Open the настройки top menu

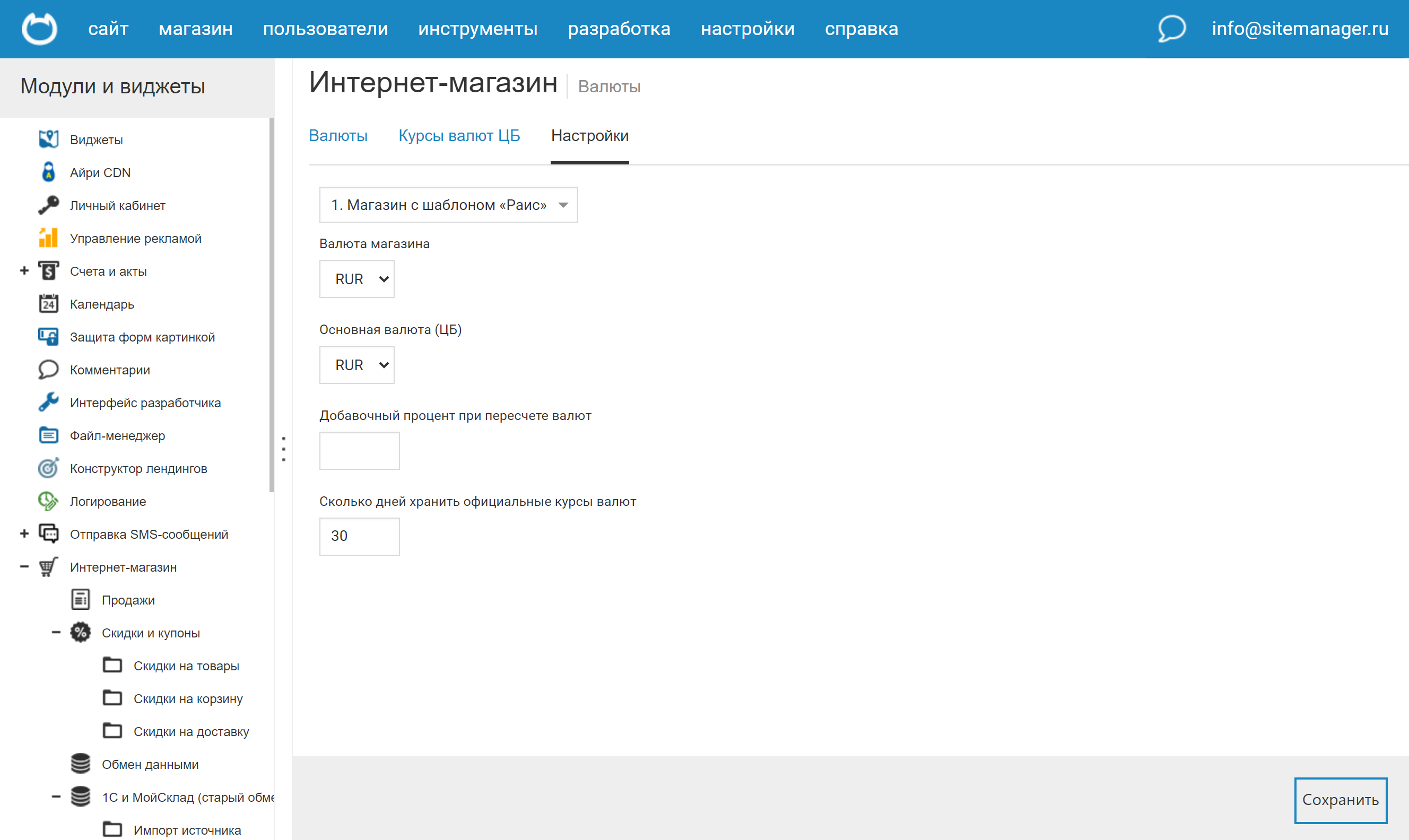click(x=747, y=28)
